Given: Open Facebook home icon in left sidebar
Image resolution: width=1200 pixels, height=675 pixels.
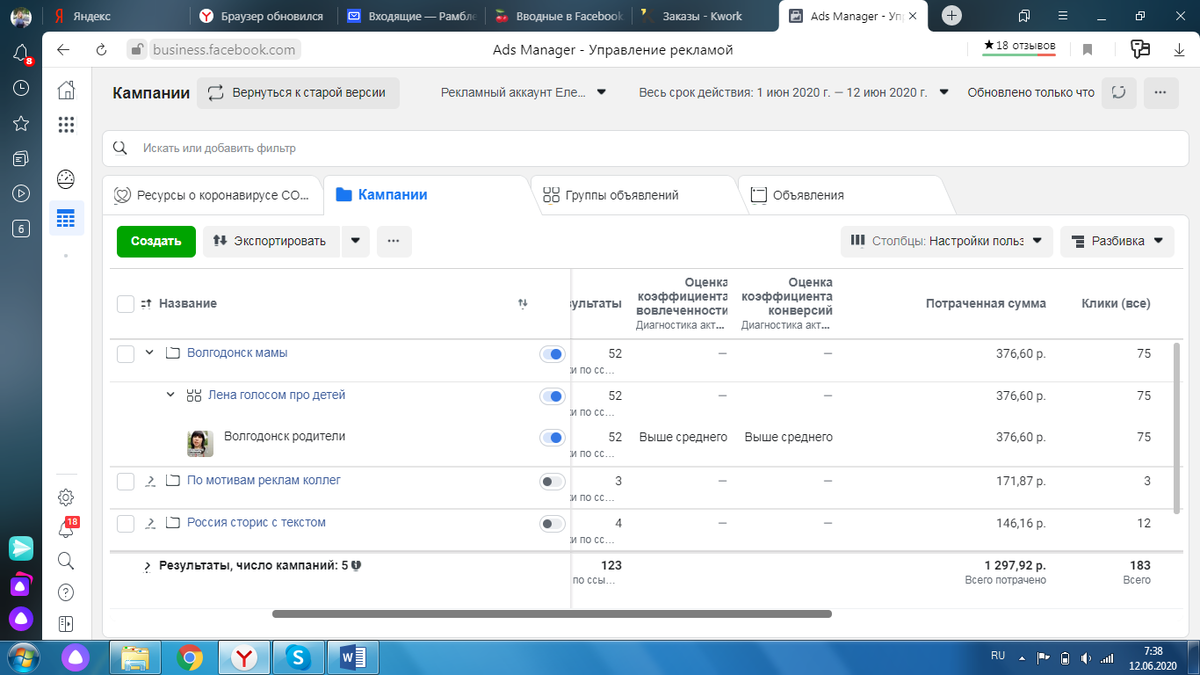Looking at the screenshot, I should 66,90.
